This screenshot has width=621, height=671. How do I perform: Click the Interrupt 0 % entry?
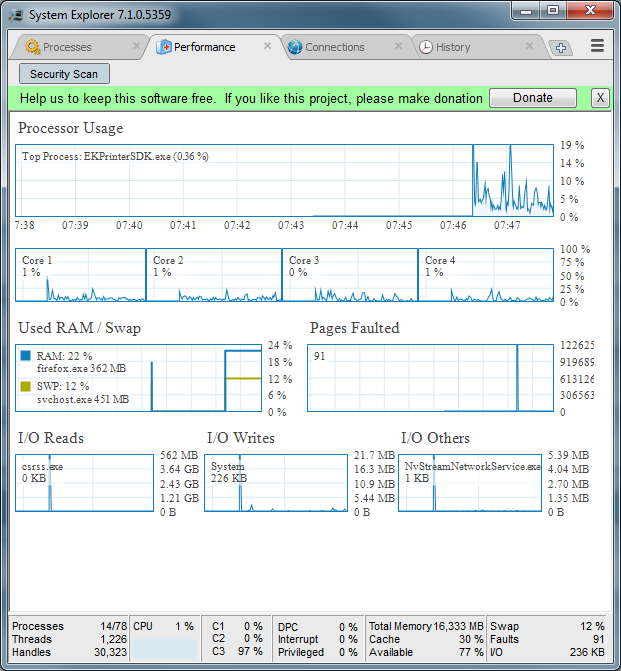(x=318, y=639)
